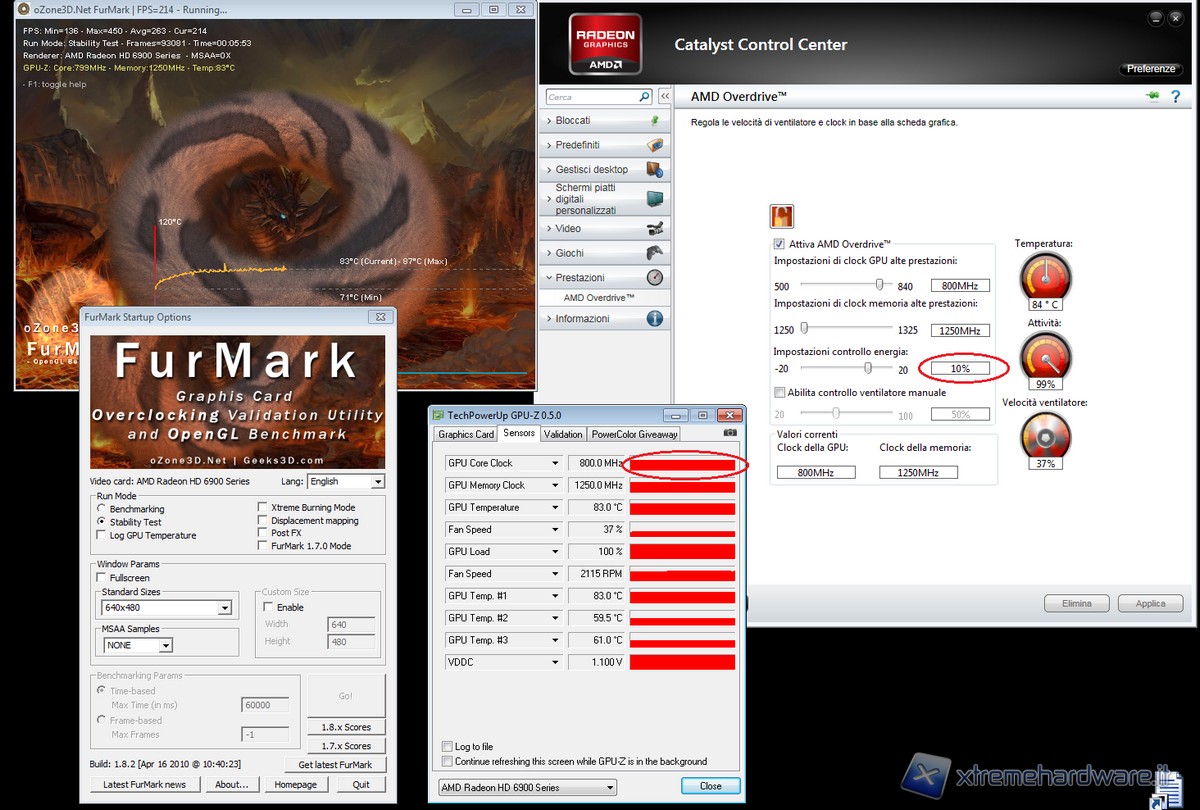Image resolution: width=1200 pixels, height=810 pixels.
Task: Click the memory clock slider handle
Action: [x=804, y=327]
